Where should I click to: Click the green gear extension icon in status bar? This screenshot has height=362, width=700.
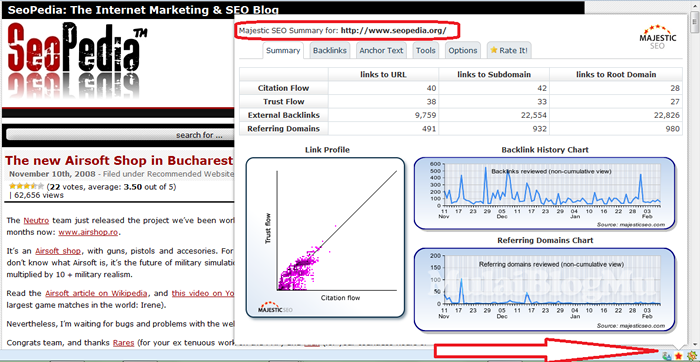[x=692, y=356]
